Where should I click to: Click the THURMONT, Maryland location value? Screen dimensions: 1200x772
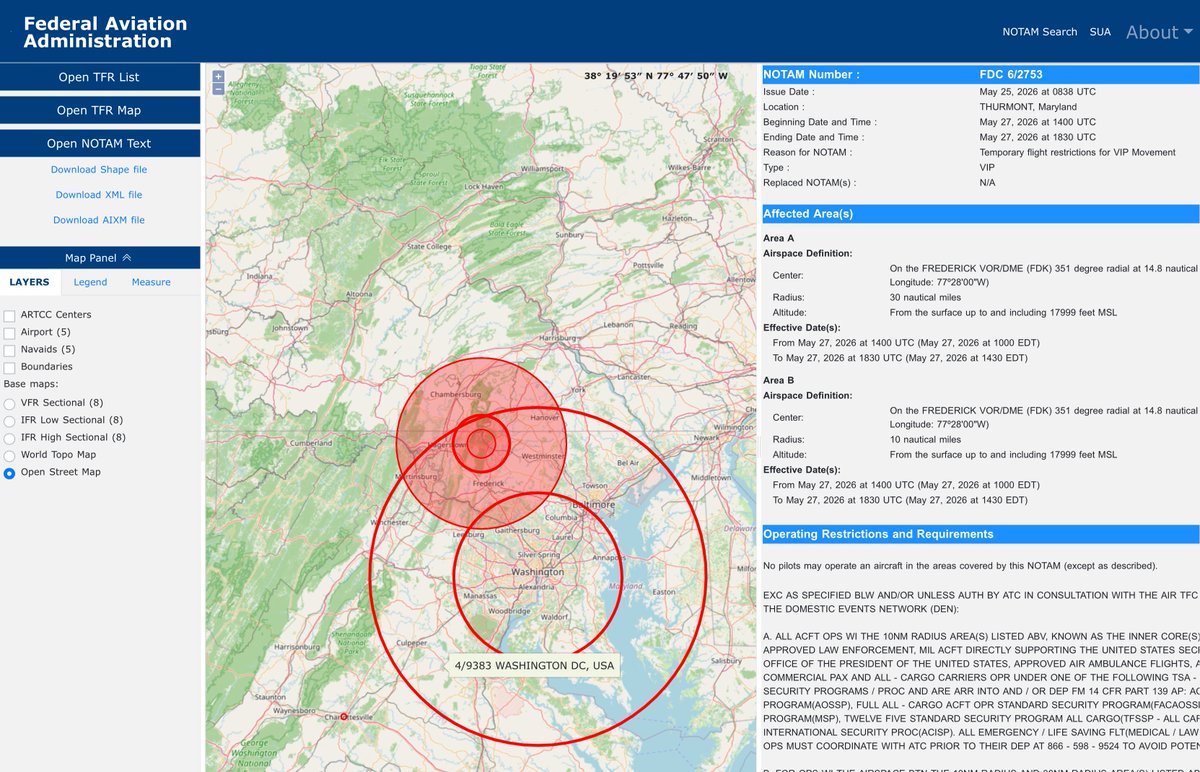(1028, 107)
